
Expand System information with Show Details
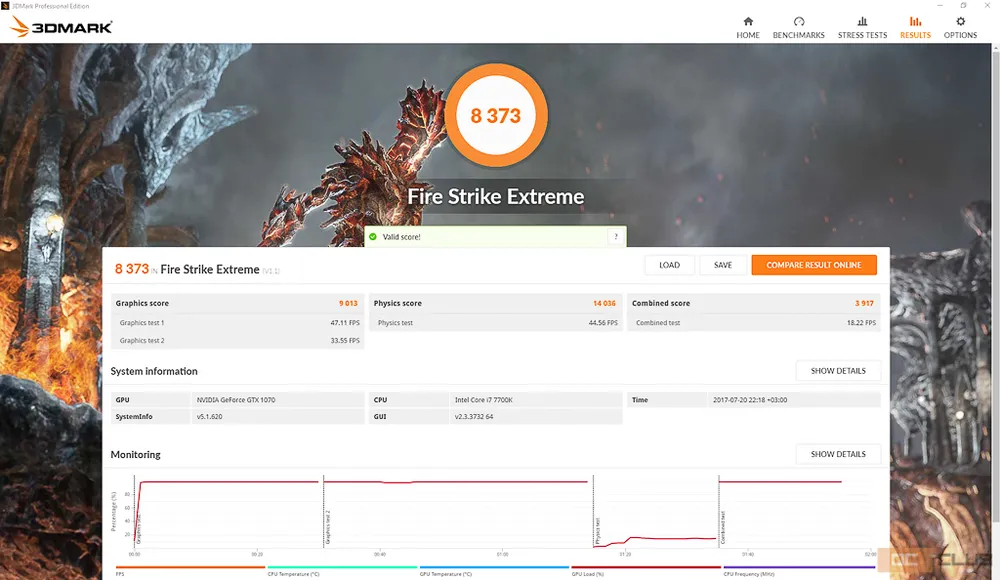coord(838,371)
